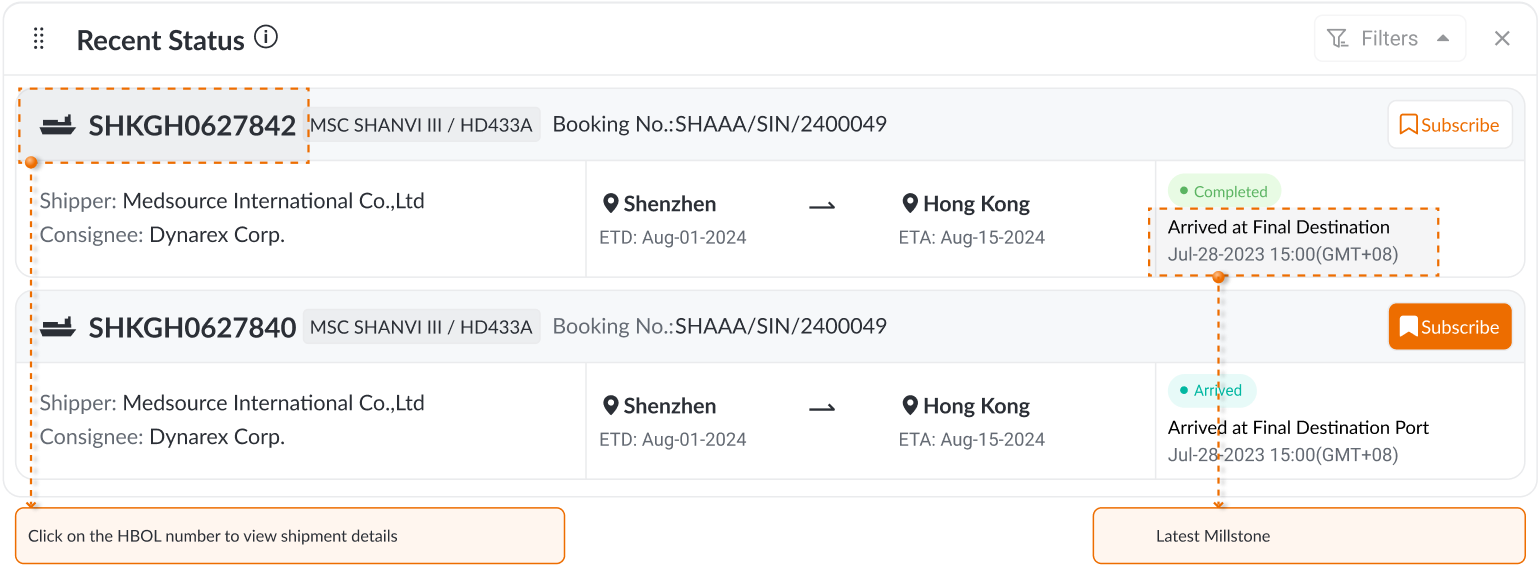Click the MSC SHANVI III tag in first shipment
The height and width of the screenshot is (576, 1538).
pos(421,125)
